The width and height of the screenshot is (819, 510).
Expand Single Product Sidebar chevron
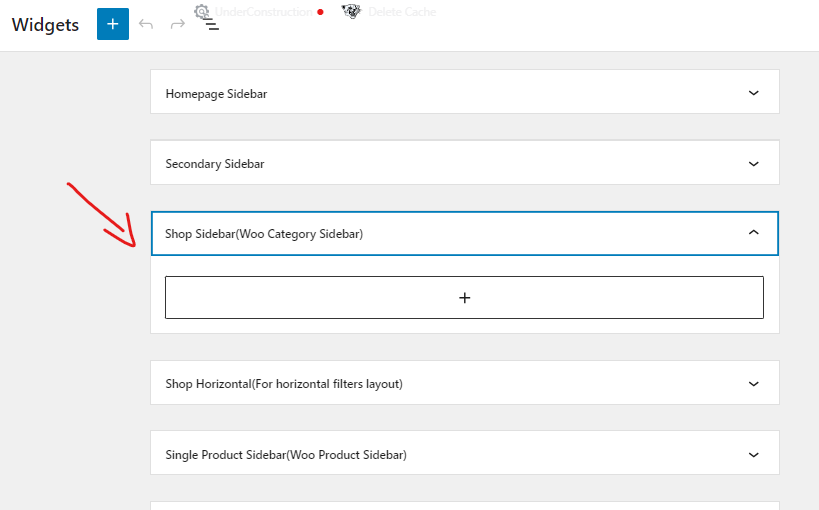point(753,455)
